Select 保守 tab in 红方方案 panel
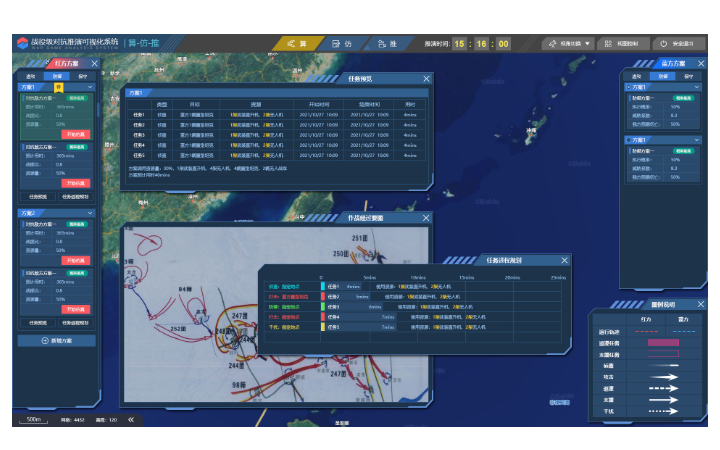This screenshot has height=450, width=720. click(x=83, y=76)
